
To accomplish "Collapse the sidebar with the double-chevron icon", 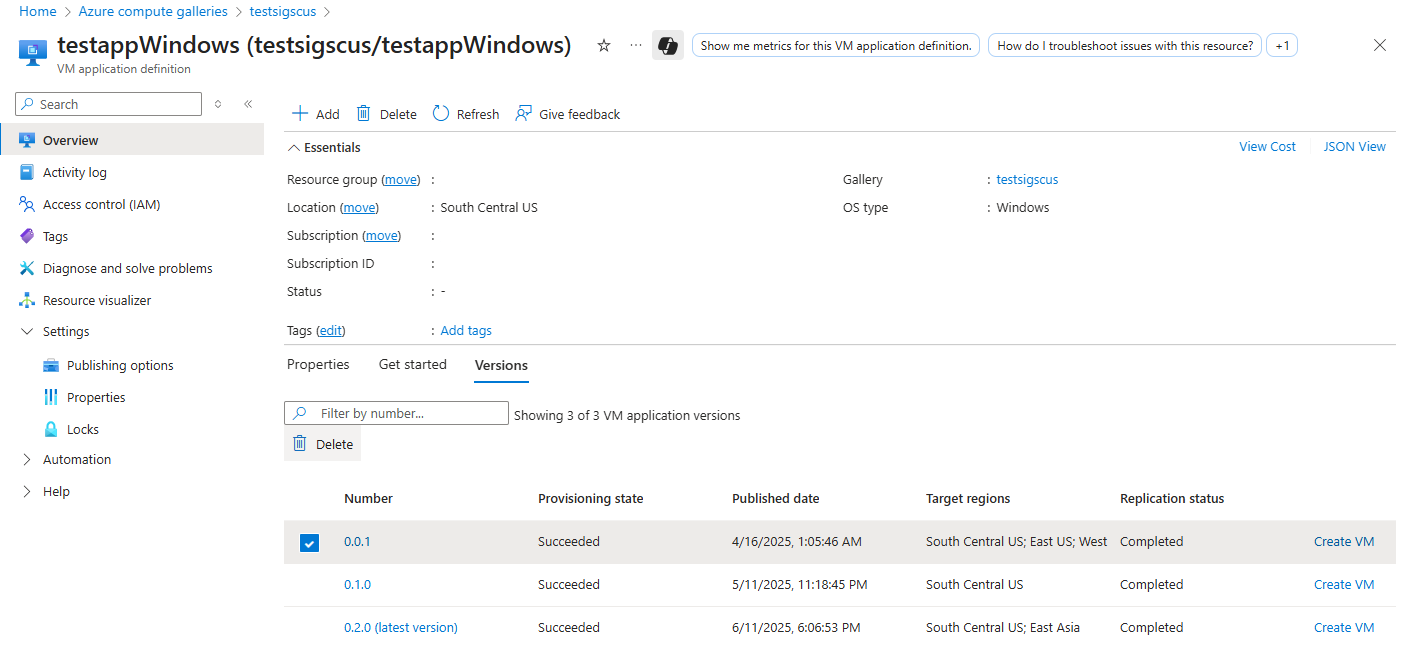I will (x=248, y=103).
